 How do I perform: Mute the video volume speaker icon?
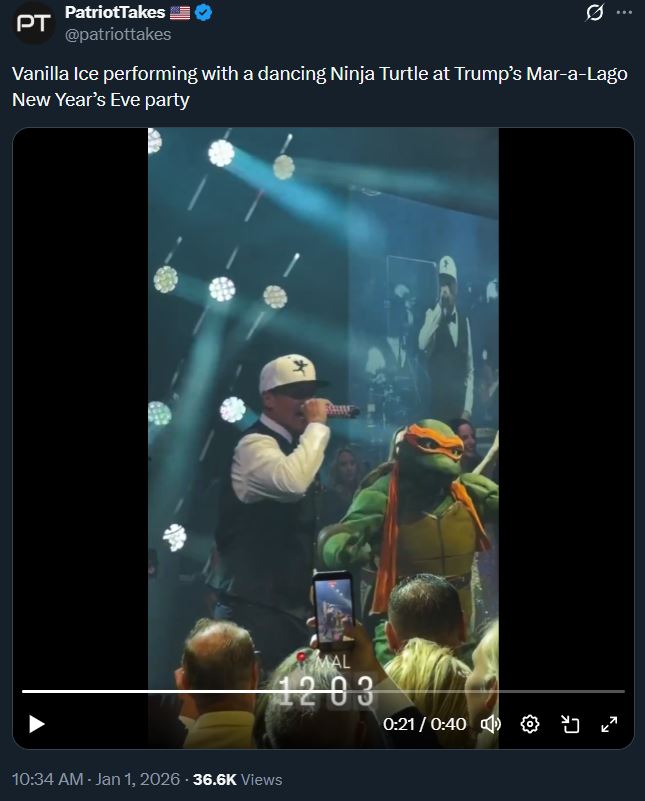[491, 724]
